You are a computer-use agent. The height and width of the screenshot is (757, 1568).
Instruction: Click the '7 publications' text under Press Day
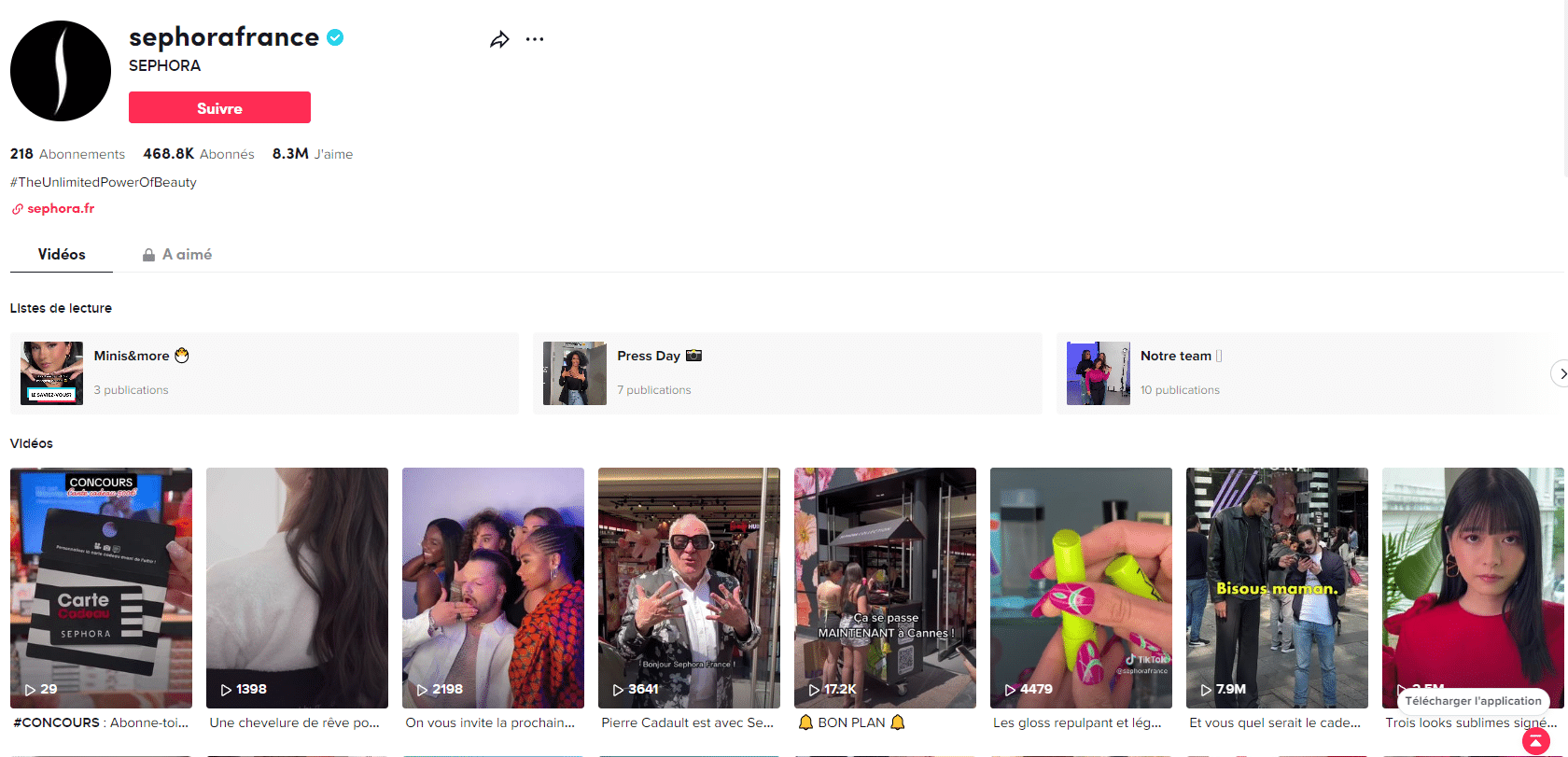[654, 390]
